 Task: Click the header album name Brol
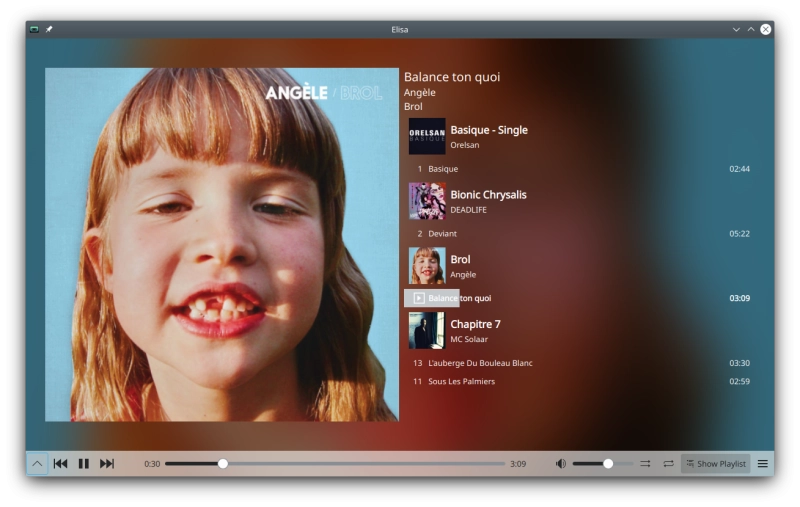coord(413,107)
